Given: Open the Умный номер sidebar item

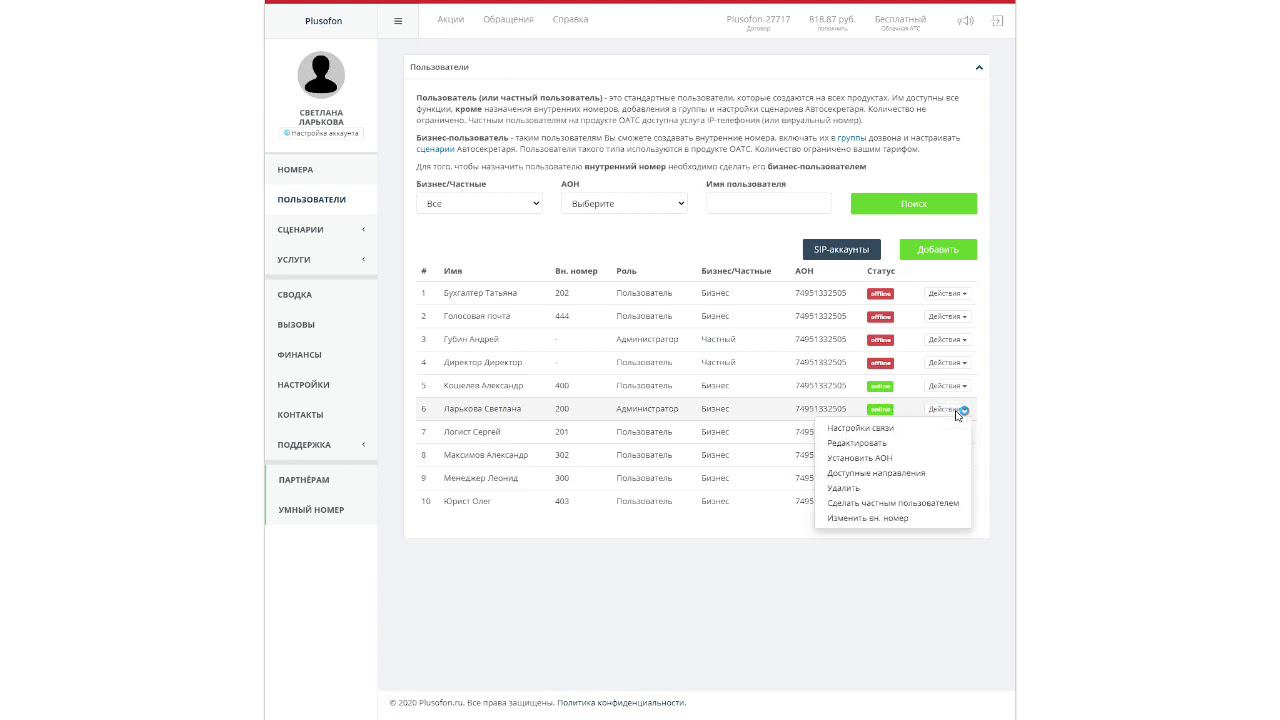Looking at the screenshot, I should 321,510.
